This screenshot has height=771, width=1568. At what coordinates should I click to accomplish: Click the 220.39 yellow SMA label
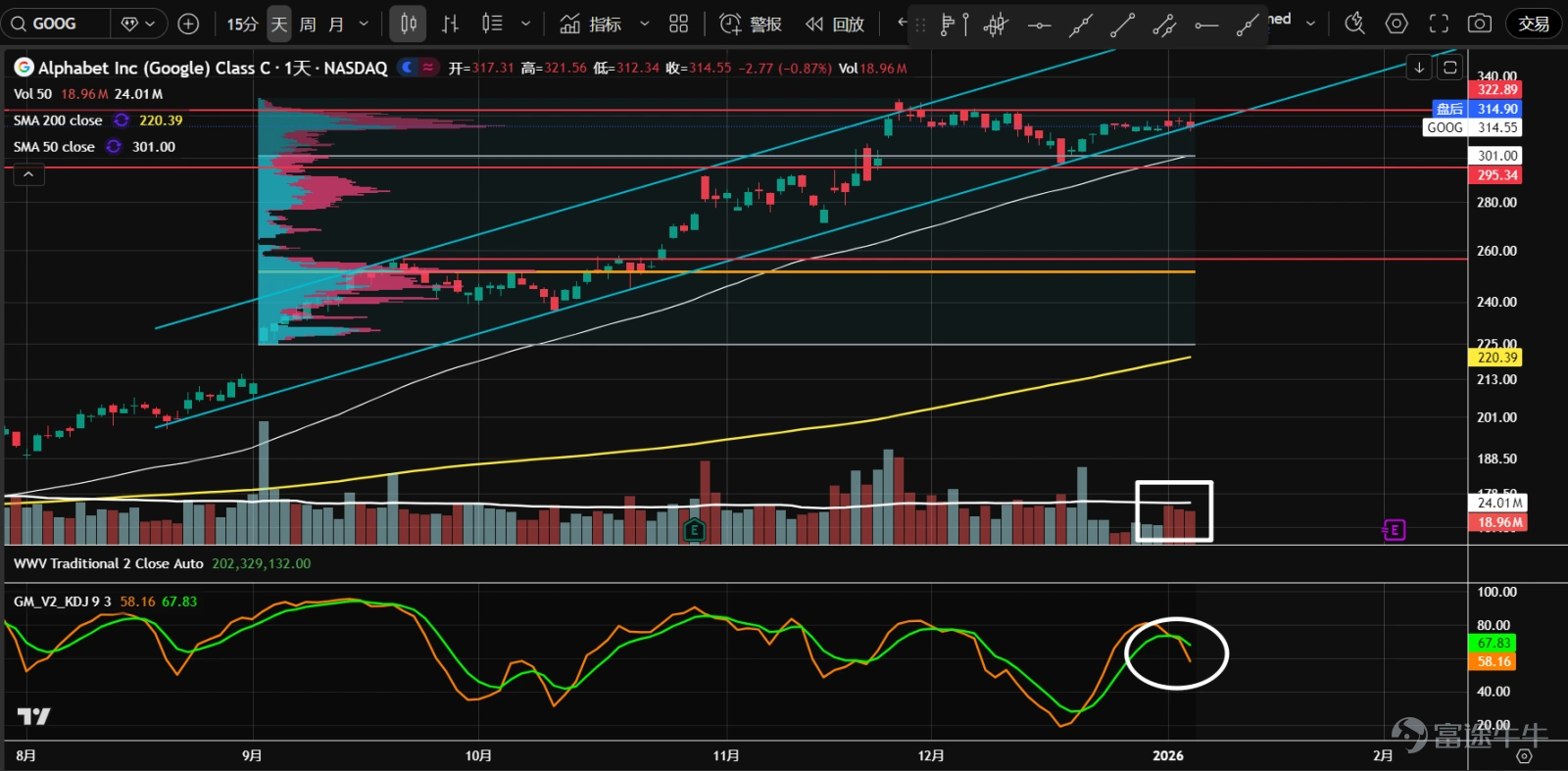pos(1496,358)
